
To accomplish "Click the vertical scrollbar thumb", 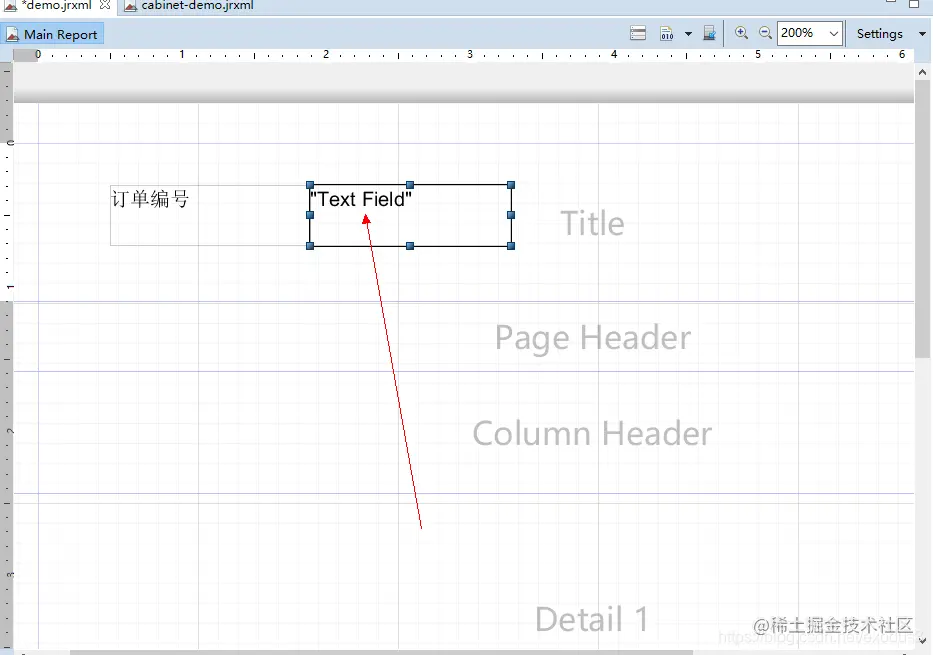I will tap(922, 219).
